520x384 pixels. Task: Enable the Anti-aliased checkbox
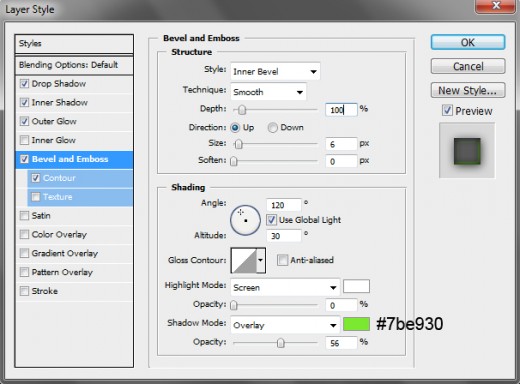click(x=282, y=260)
